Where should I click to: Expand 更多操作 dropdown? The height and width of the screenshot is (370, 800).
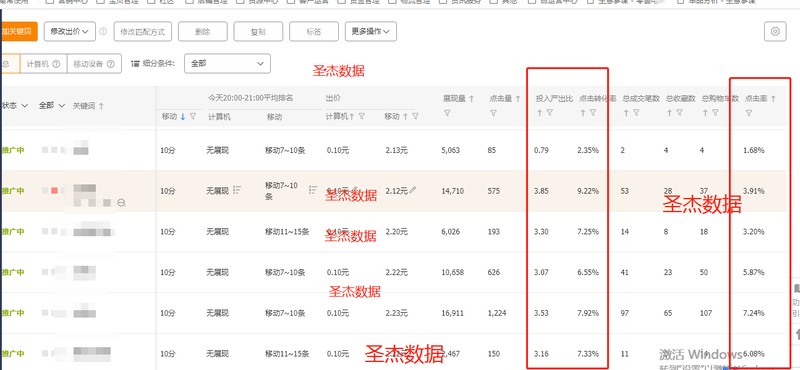(371, 32)
